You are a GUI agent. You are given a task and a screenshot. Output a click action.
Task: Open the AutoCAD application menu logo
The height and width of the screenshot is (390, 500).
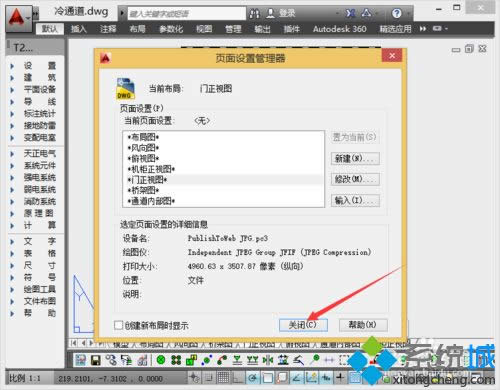tap(17, 17)
